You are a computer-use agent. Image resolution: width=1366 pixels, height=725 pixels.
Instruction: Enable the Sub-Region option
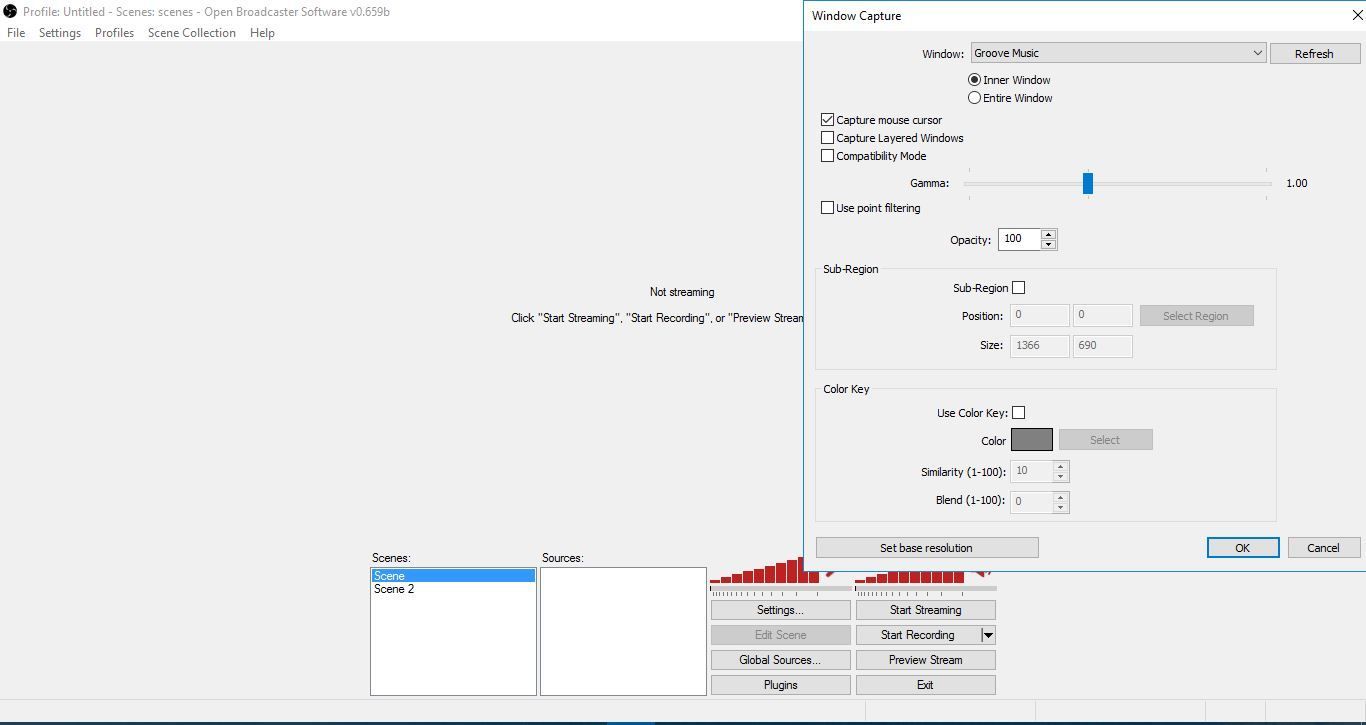pyautogui.click(x=1019, y=287)
